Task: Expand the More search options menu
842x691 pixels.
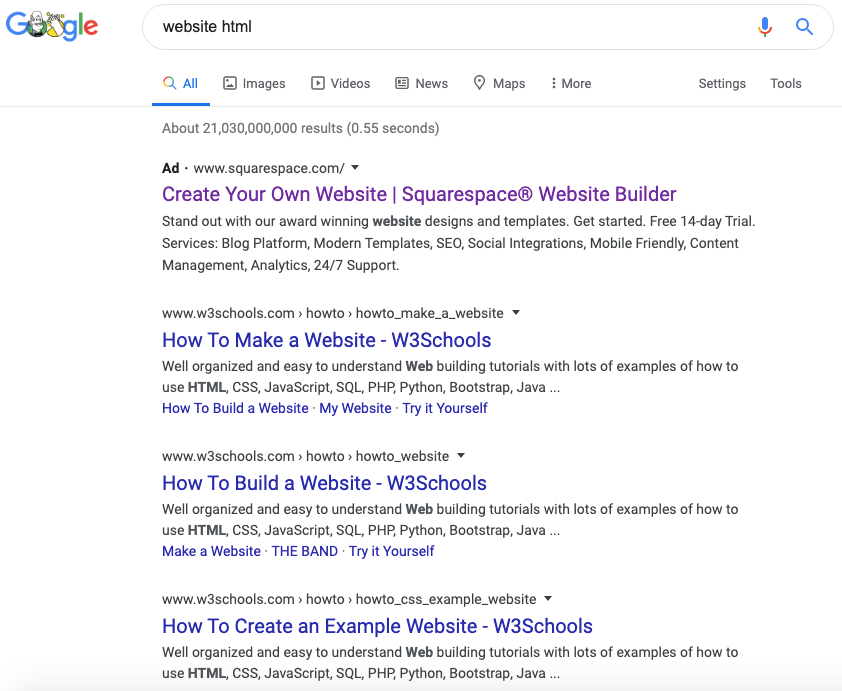Action: tap(570, 84)
